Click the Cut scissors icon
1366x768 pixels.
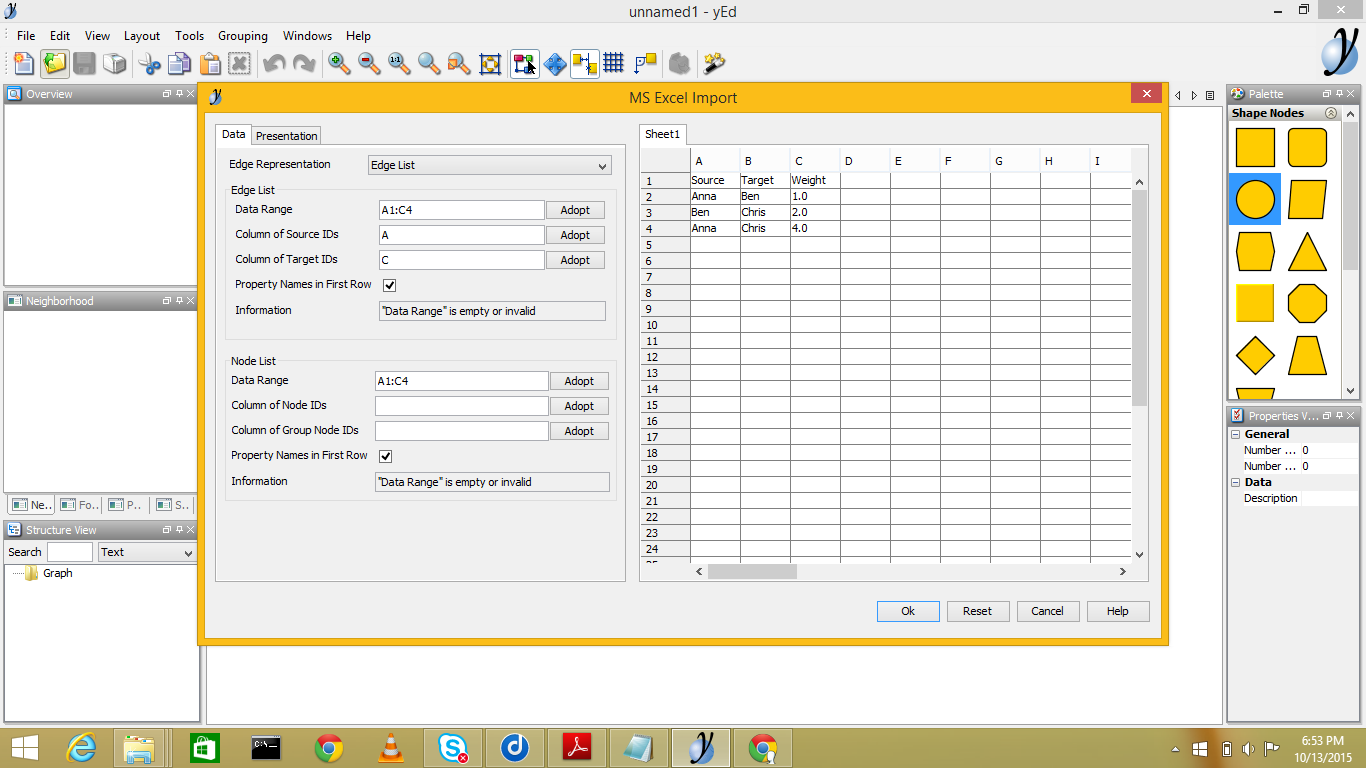(150, 64)
